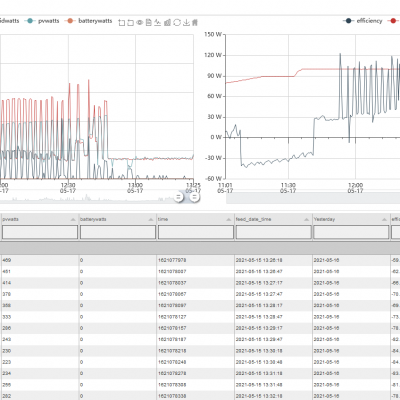Toggle the efficiency legend series

tap(363, 21)
